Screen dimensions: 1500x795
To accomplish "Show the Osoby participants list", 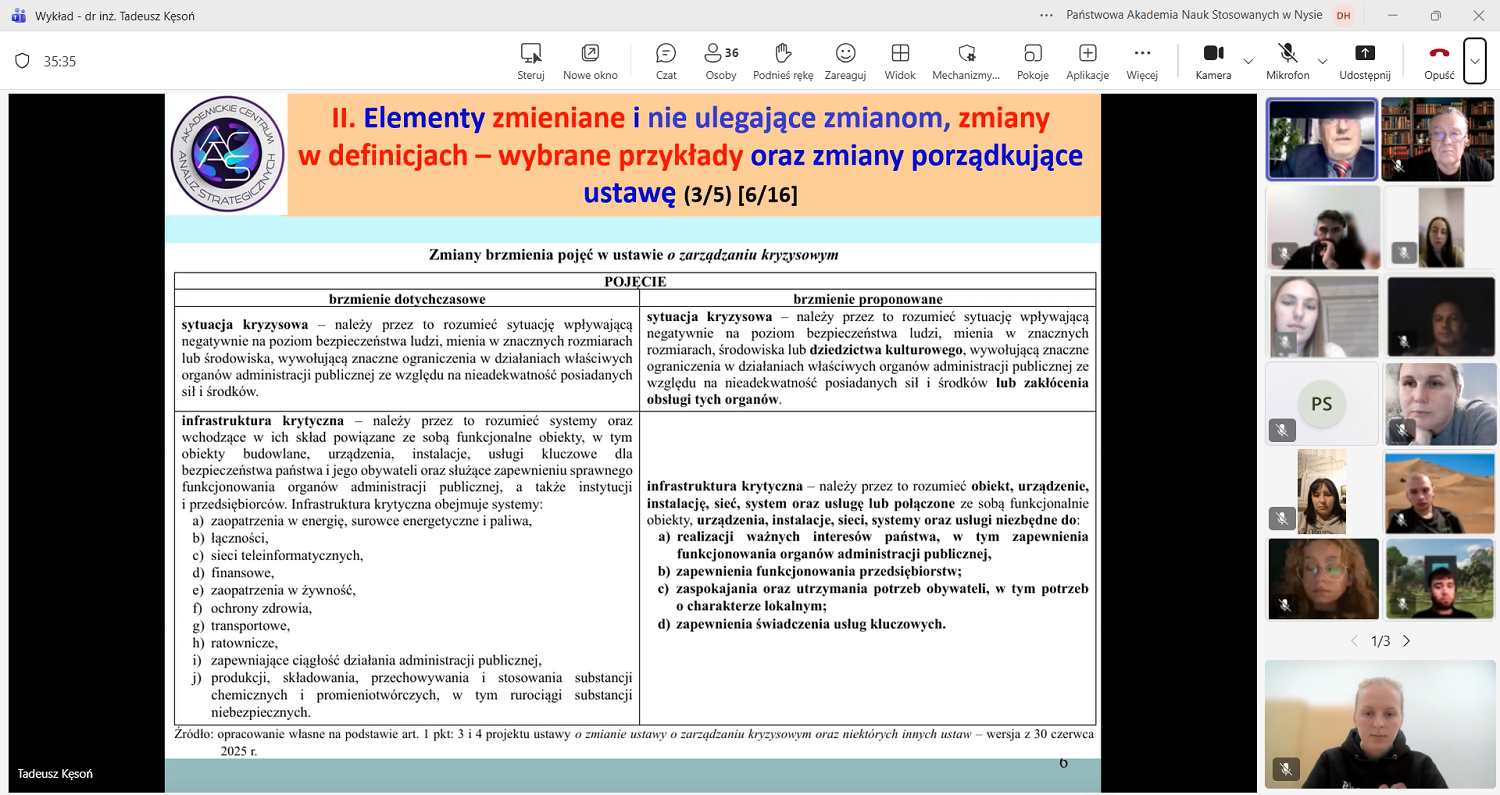I will tap(721, 61).
